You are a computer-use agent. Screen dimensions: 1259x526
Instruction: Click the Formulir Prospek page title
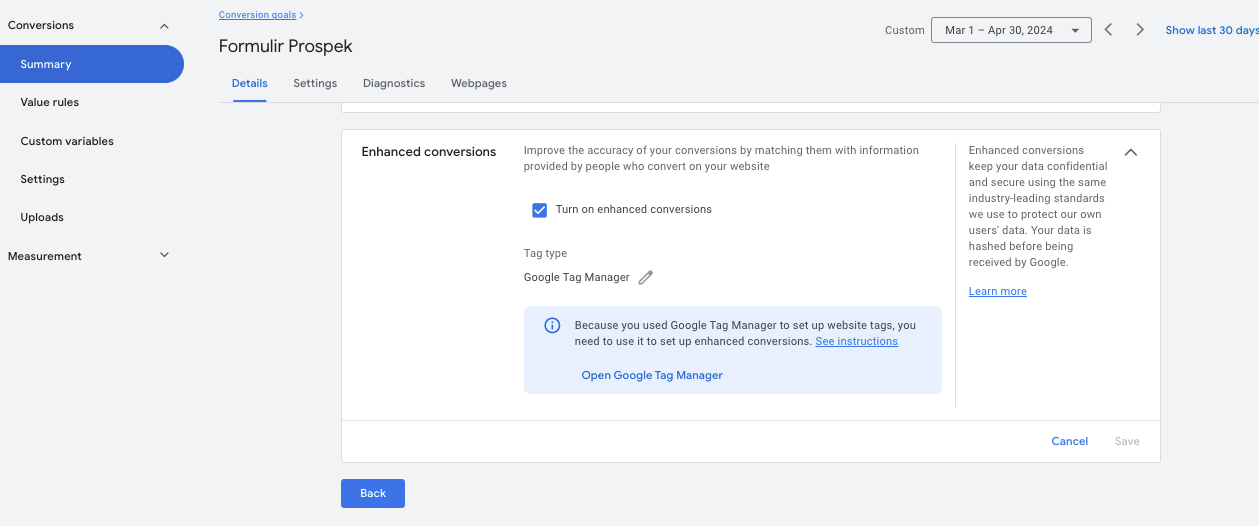click(x=286, y=47)
